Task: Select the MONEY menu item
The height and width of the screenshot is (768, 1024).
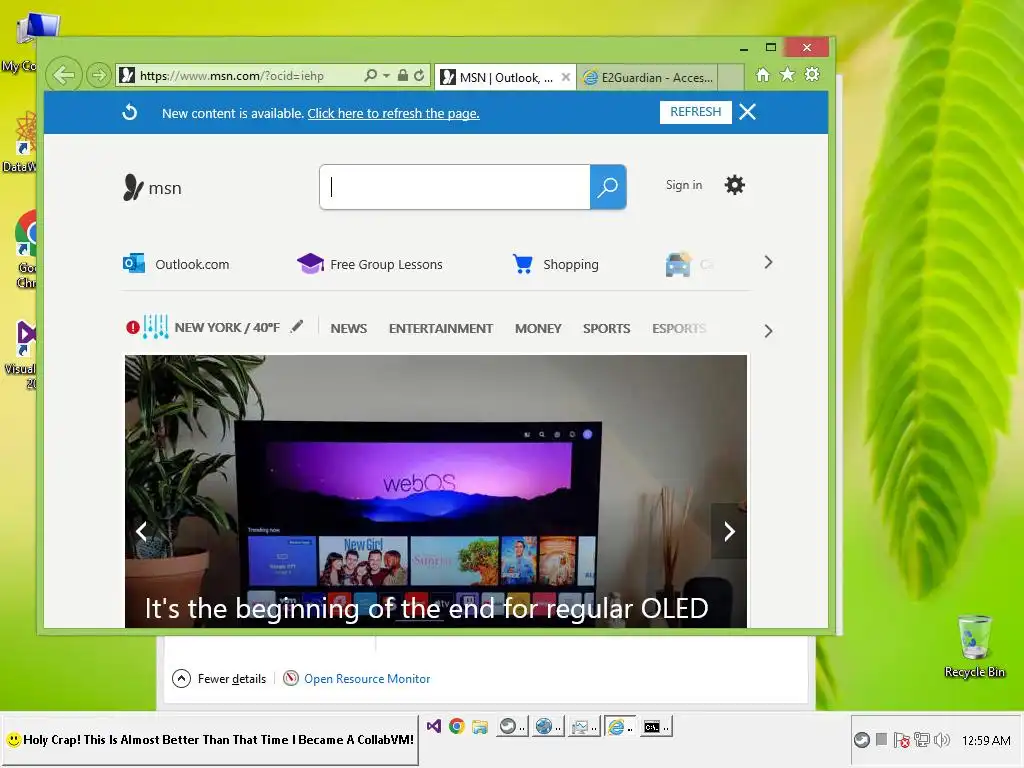Action: click(538, 328)
